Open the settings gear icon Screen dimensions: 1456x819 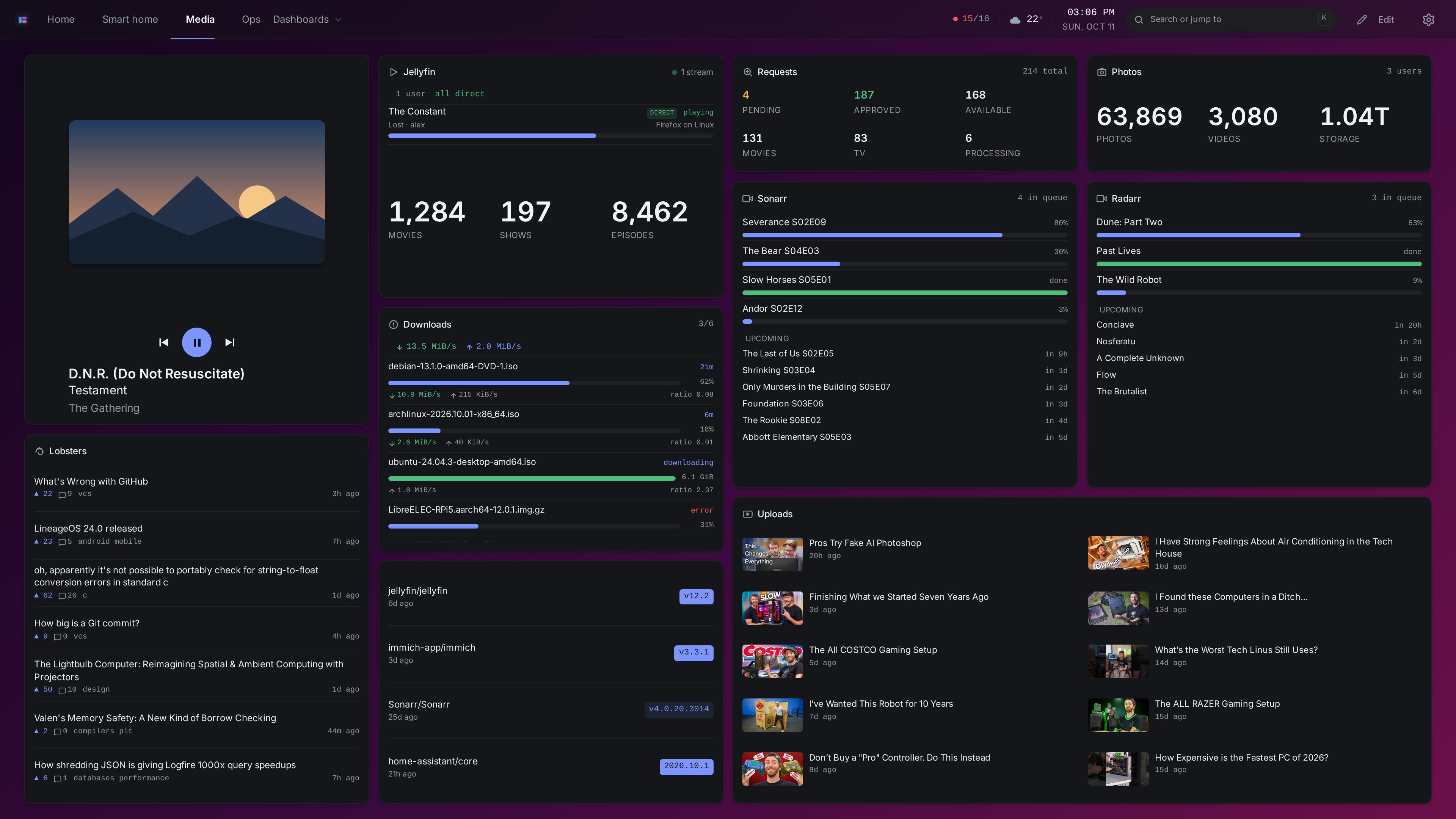(1428, 20)
